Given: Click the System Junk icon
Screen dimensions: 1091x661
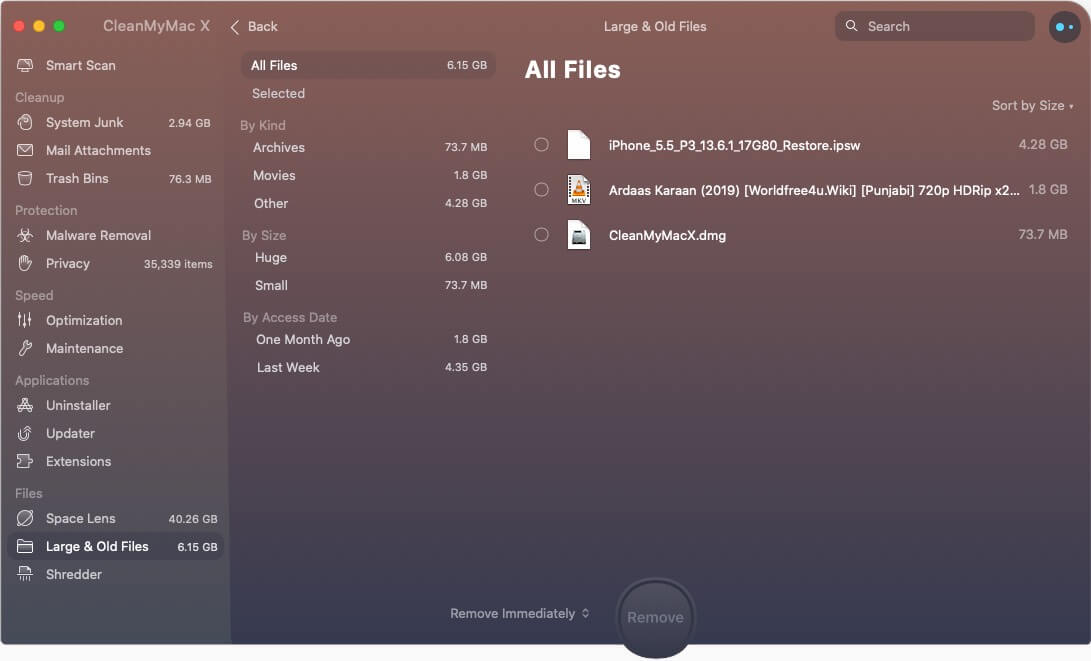Looking at the screenshot, I should click(25, 122).
